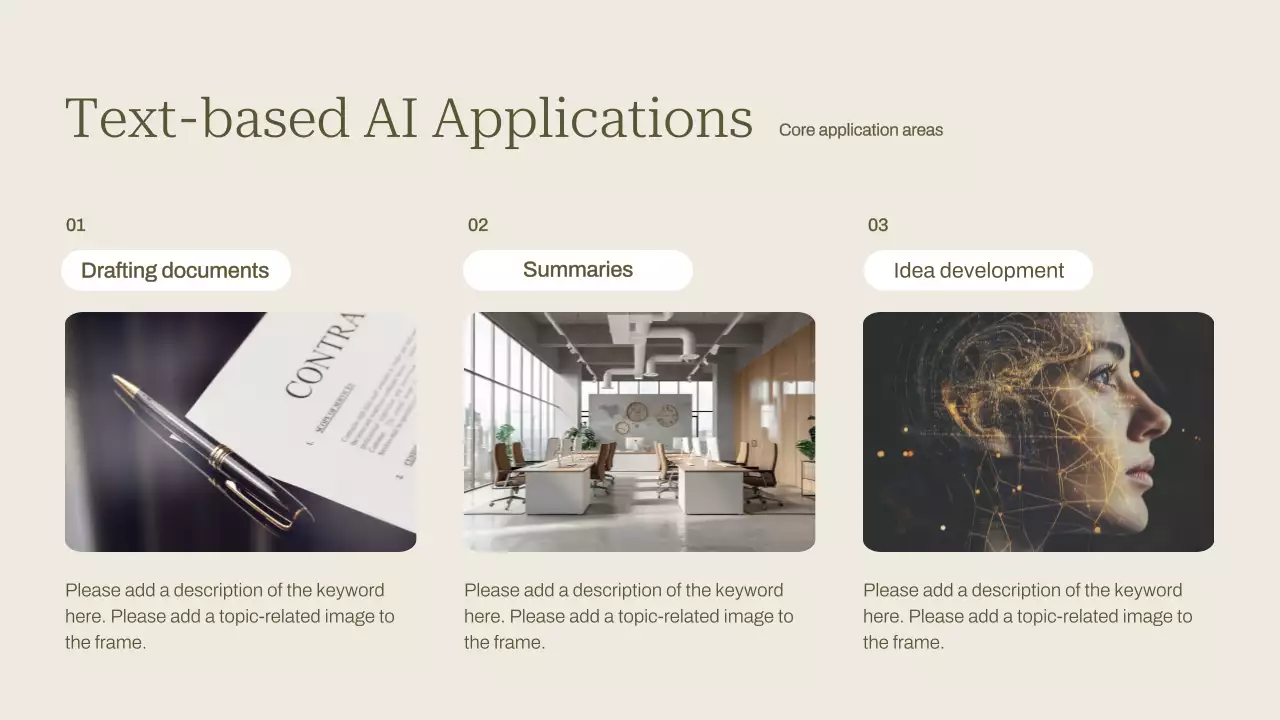Select description text under Summaries image
The width and height of the screenshot is (1280, 720).
pos(629,616)
